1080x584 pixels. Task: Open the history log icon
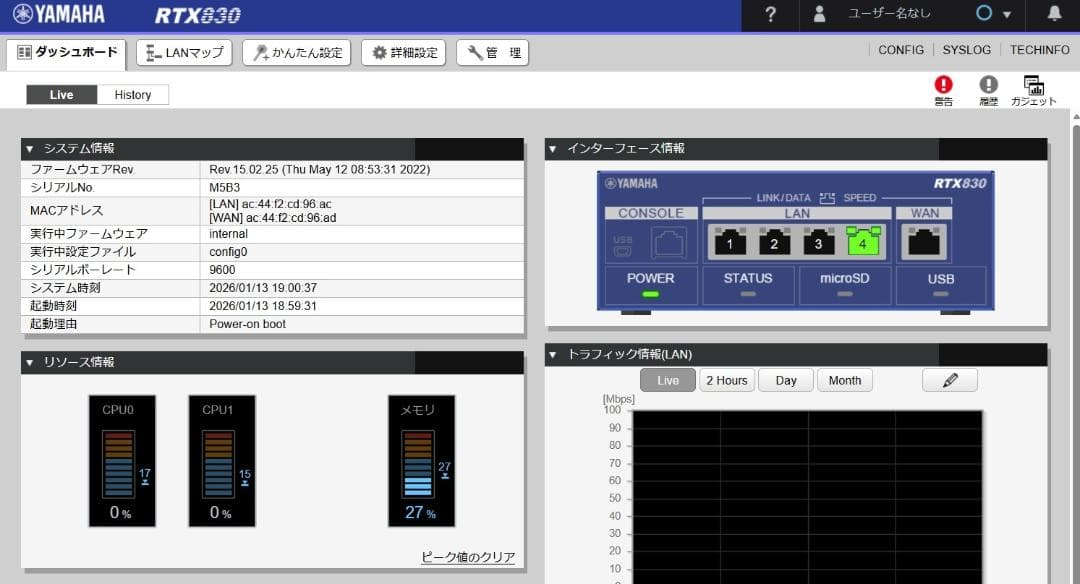(x=988, y=87)
